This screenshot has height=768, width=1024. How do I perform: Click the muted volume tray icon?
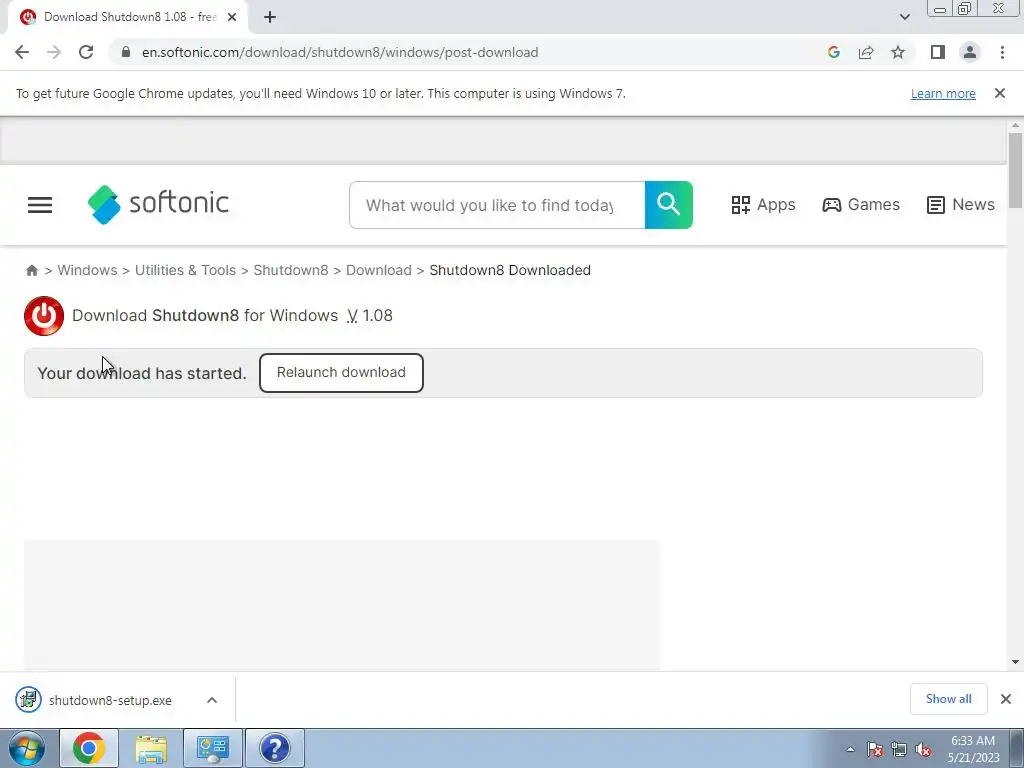[923, 750]
